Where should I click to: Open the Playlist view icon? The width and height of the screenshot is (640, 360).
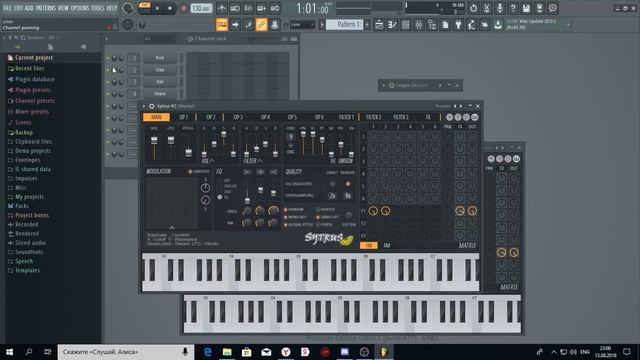[379, 25]
